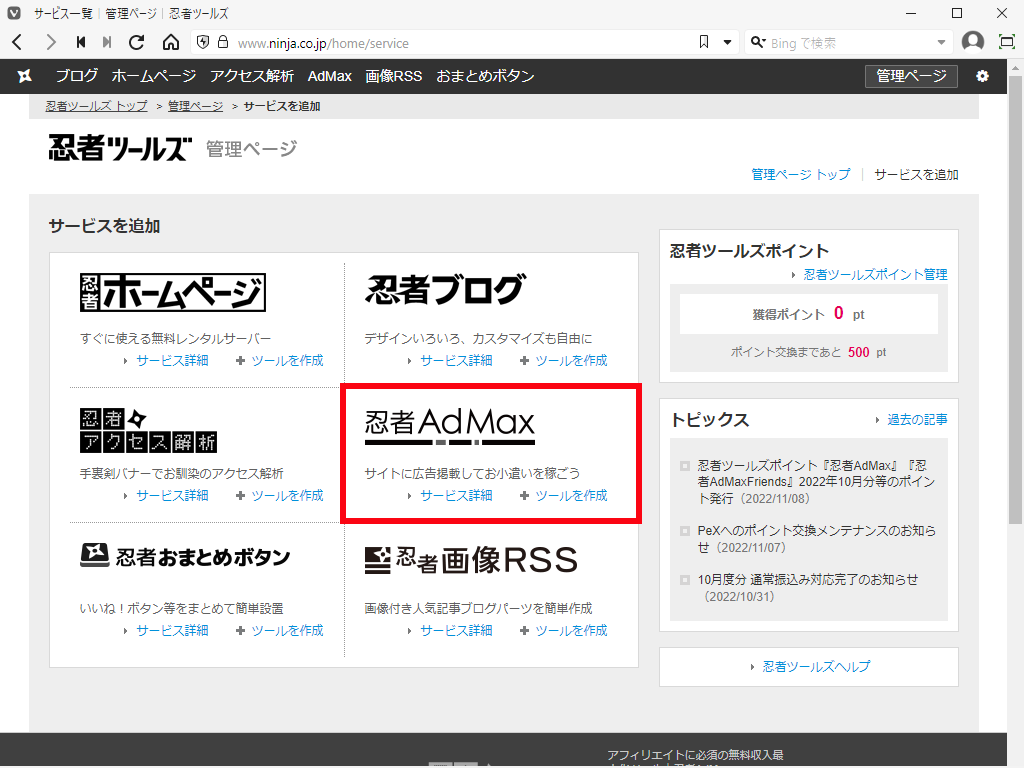This screenshot has height=768, width=1024.
Task: Click ツールを作成 for 忍者おまとめボタン
Action: 287,630
